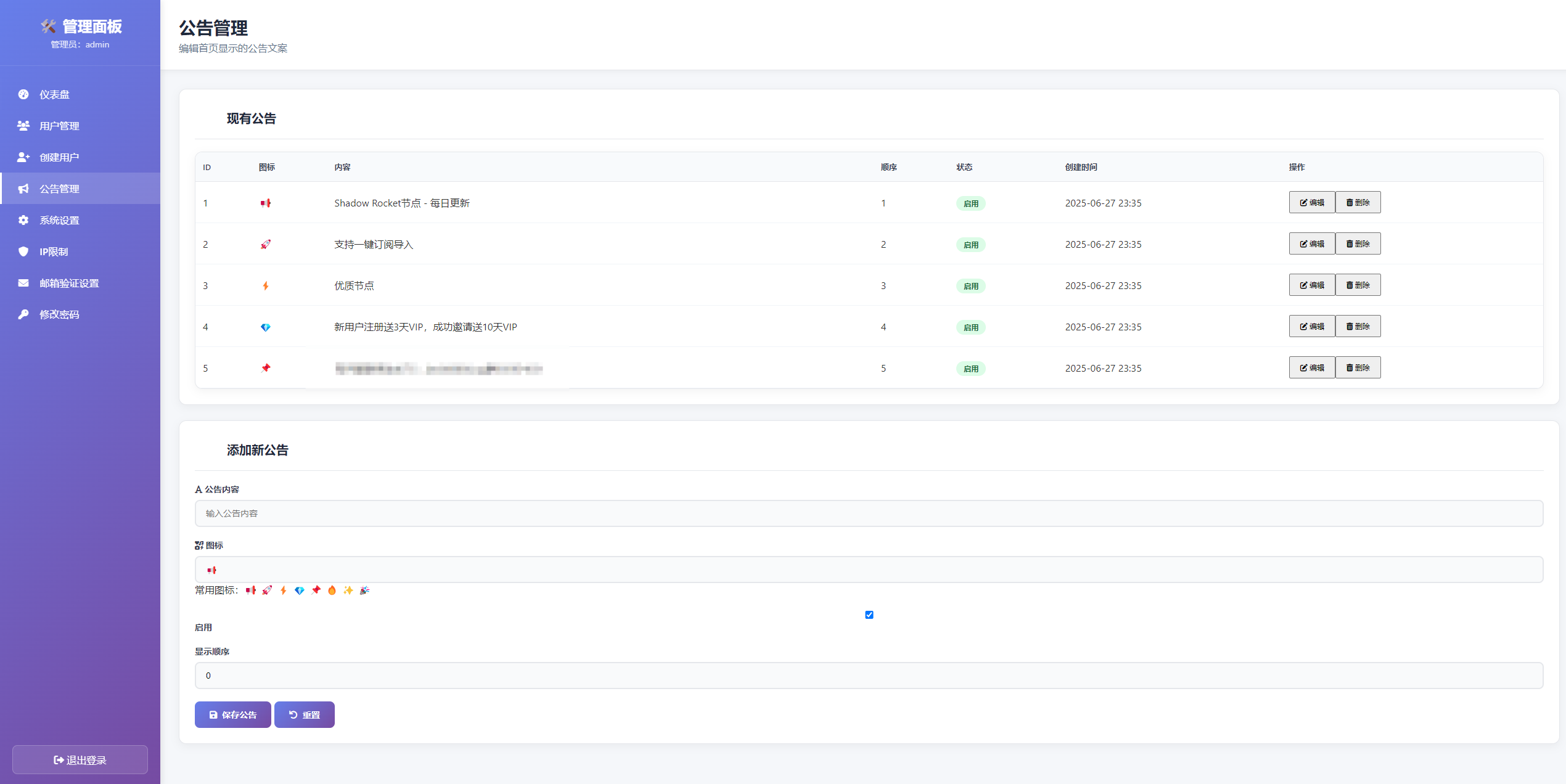The width and height of the screenshot is (1566, 784).
Task: Edit announcement 1 Shadow Rocket节点
Action: click(x=1311, y=202)
